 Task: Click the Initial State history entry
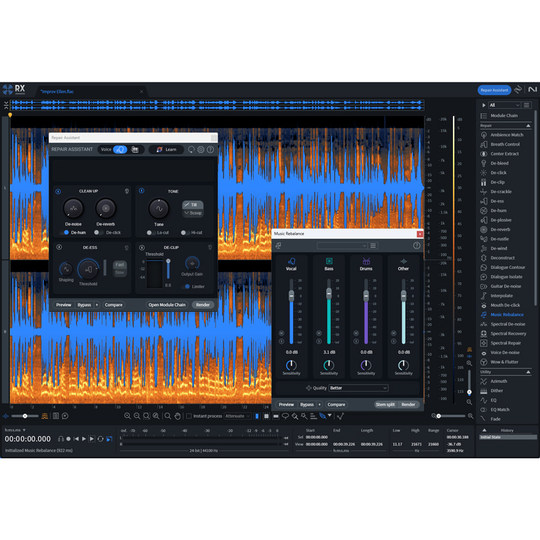(x=508, y=437)
